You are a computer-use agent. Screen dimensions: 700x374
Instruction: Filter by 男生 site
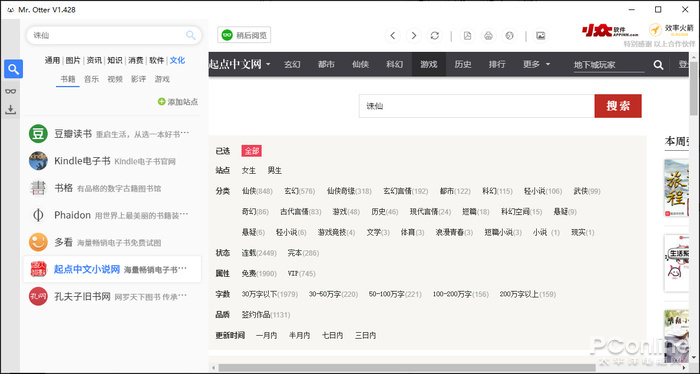[x=275, y=170]
